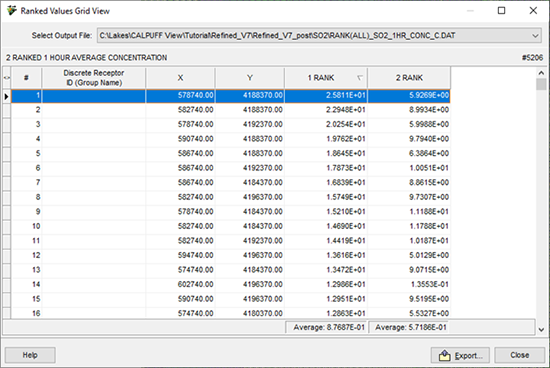The image size is (550, 368).
Task: Click the Y column header
Action: point(250,78)
